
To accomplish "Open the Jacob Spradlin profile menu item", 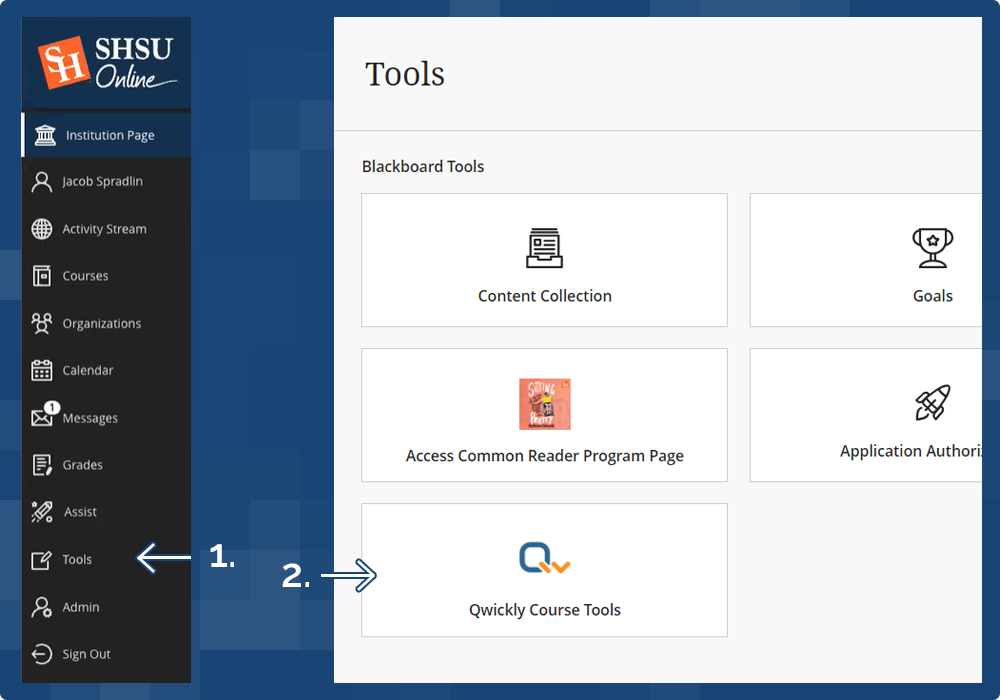I will click(x=107, y=182).
